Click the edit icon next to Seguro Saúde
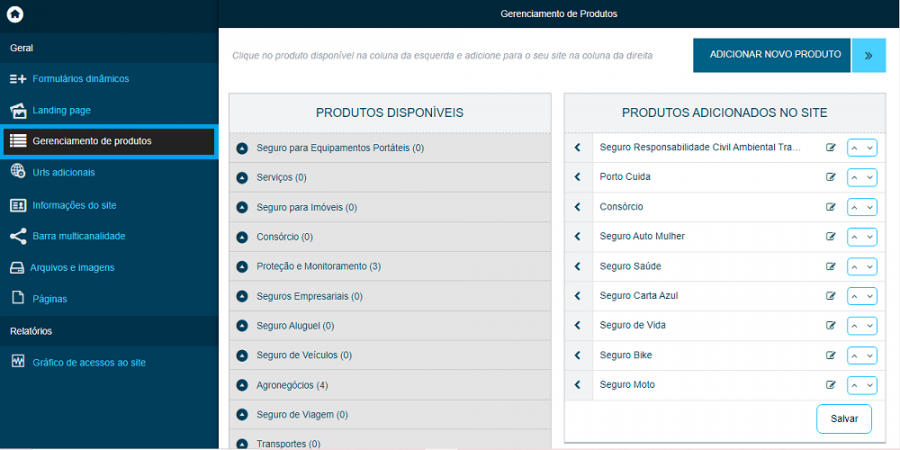This screenshot has height=450, width=900. [x=830, y=266]
